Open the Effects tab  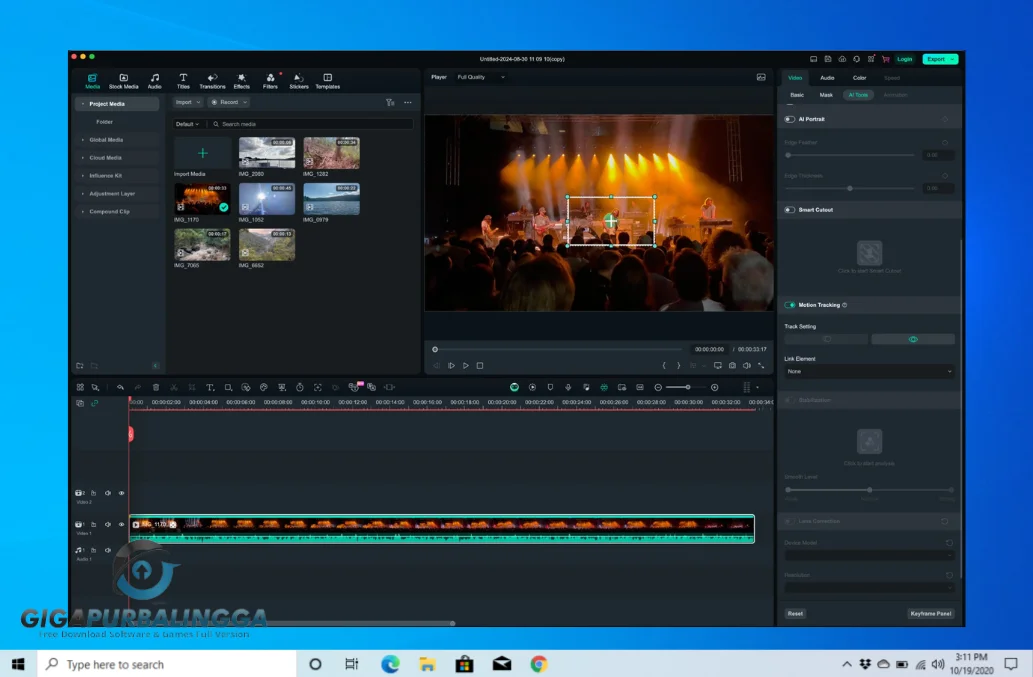pyautogui.click(x=242, y=81)
